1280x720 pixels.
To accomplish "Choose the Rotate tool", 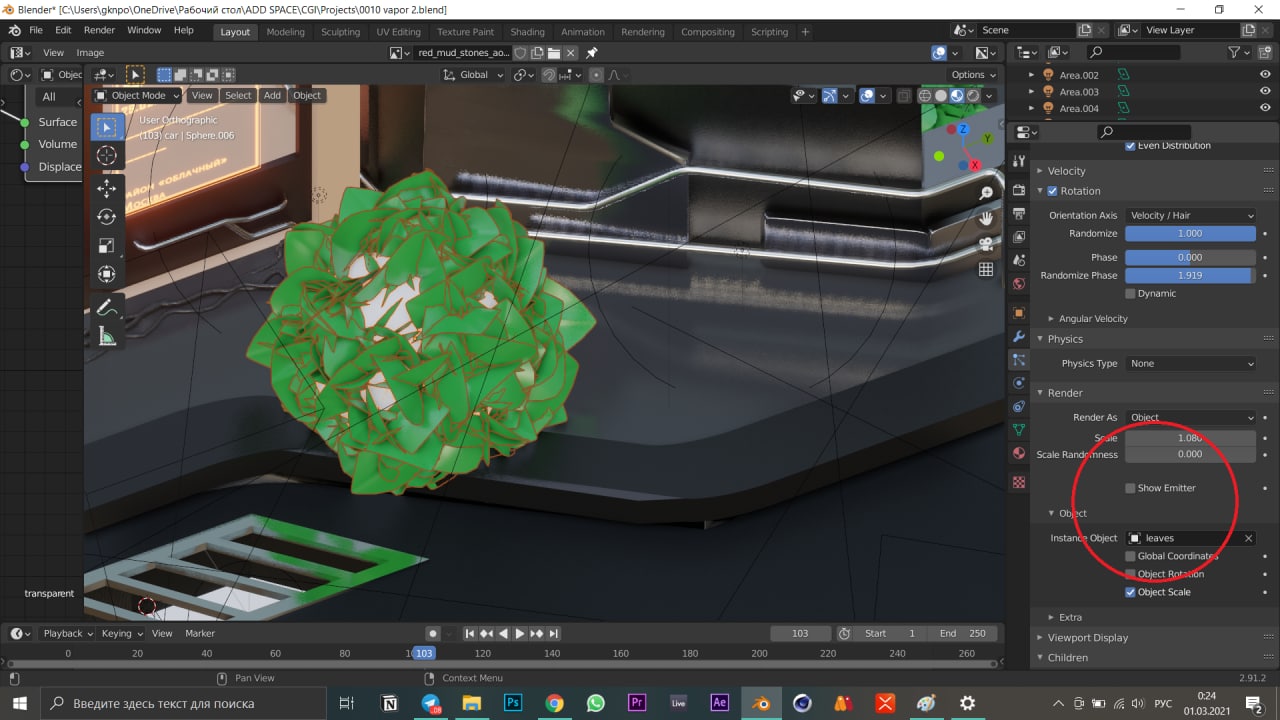I will point(107,217).
